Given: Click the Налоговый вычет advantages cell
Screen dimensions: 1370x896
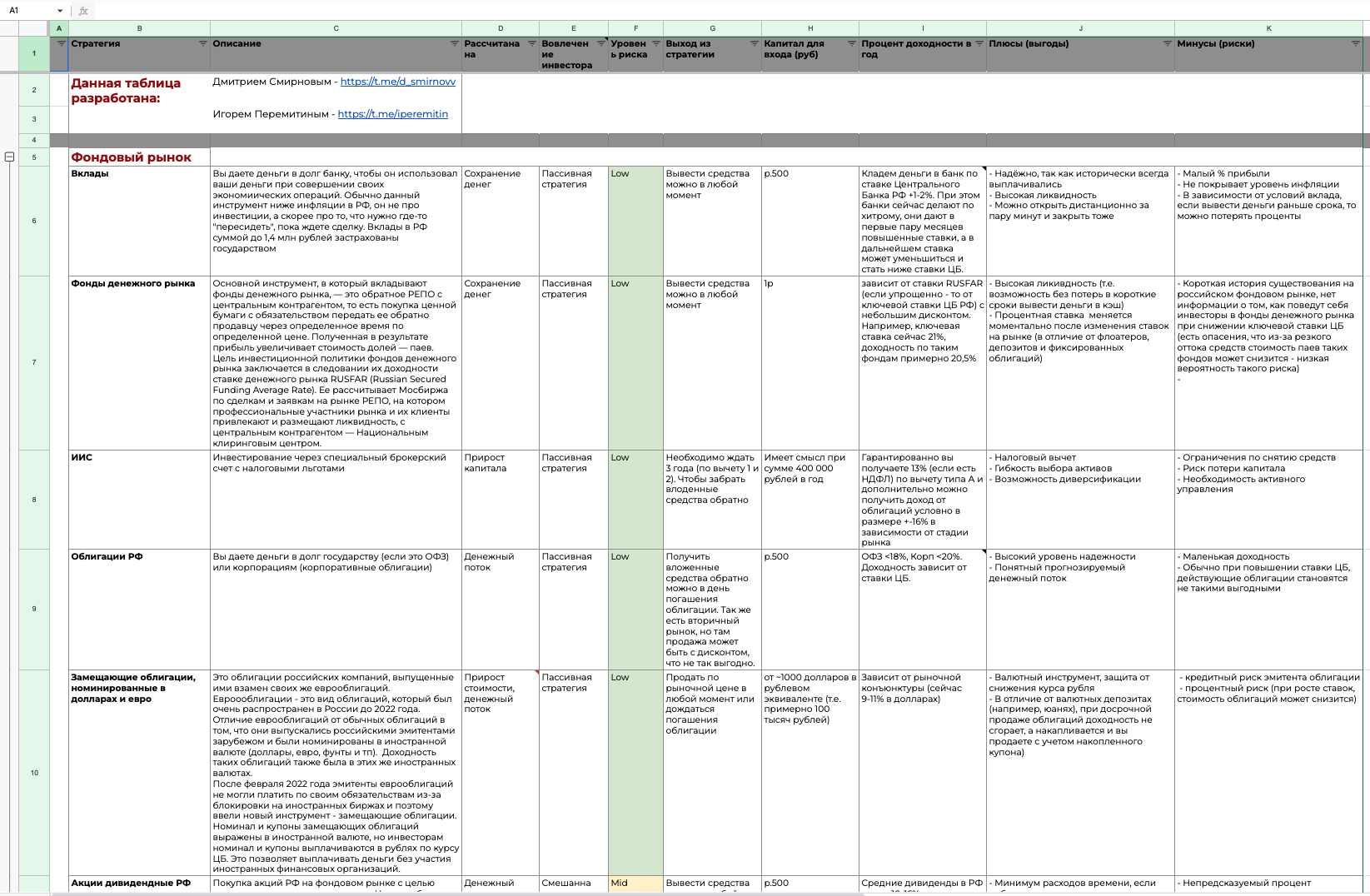Looking at the screenshot, I should coord(1080,500).
